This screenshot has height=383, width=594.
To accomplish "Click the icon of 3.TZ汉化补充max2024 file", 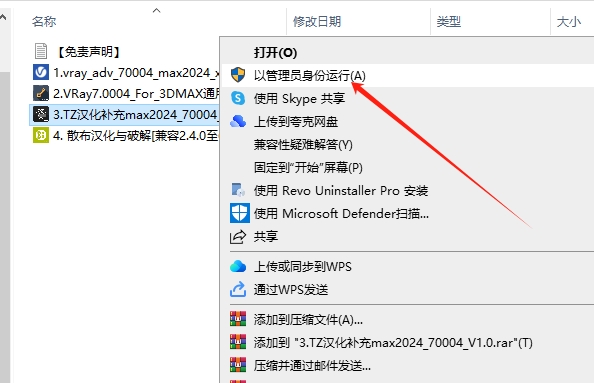I will pyautogui.click(x=41, y=114).
